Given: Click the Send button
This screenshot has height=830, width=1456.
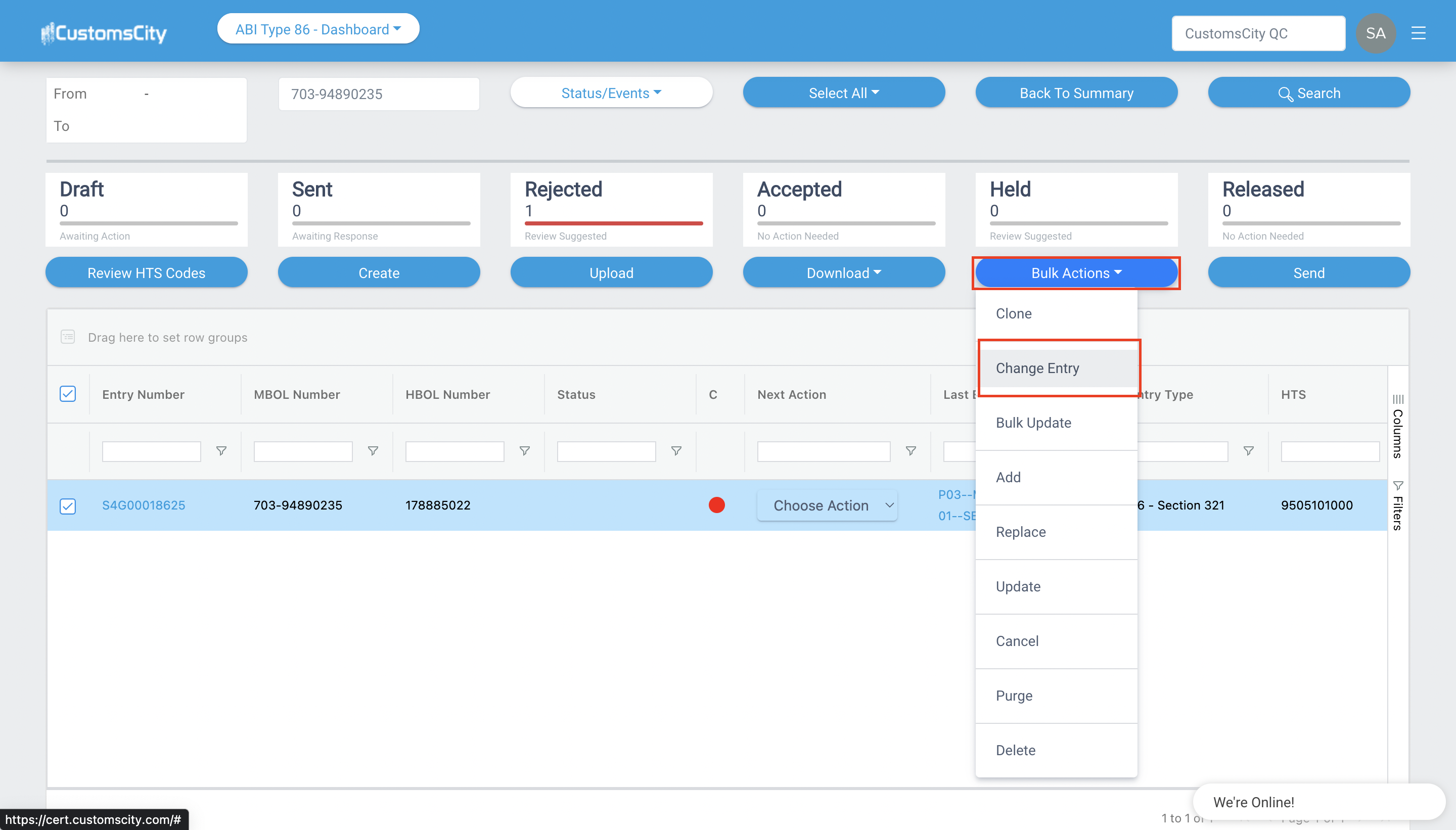Looking at the screenshot, I should (1309, 272).
